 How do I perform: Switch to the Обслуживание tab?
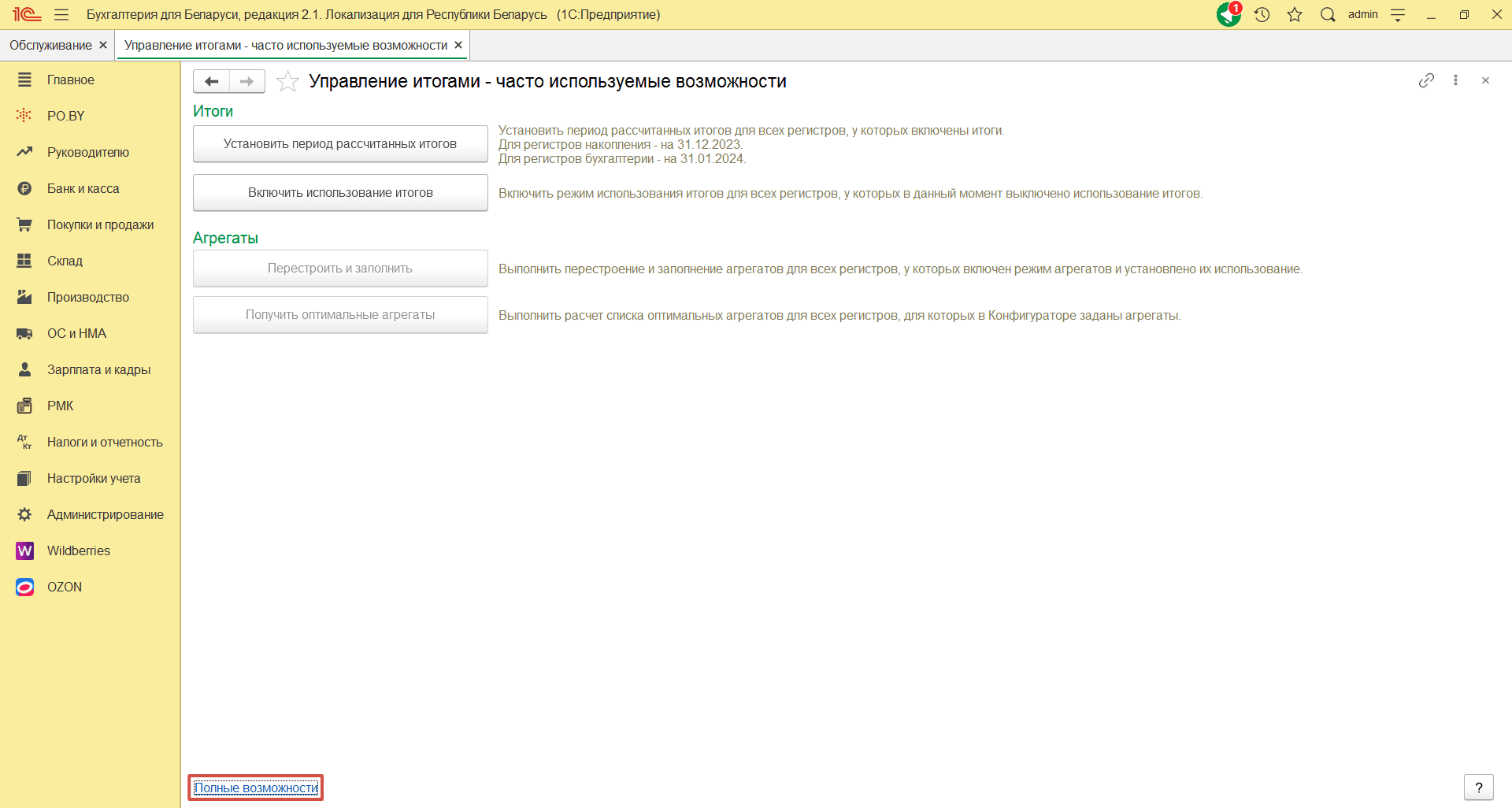pyautogui.click(x=50, y=46)
